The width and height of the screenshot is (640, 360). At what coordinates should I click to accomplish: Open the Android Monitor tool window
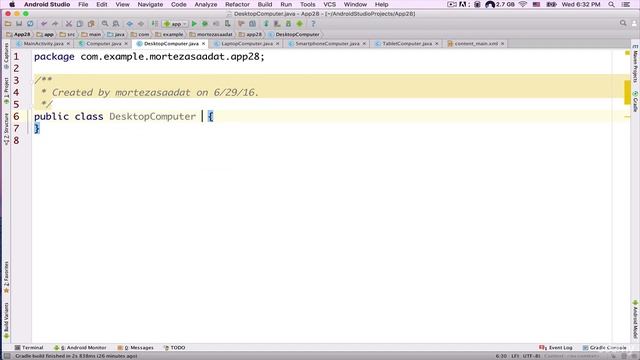pyautogui.click(x=80, y=348)
